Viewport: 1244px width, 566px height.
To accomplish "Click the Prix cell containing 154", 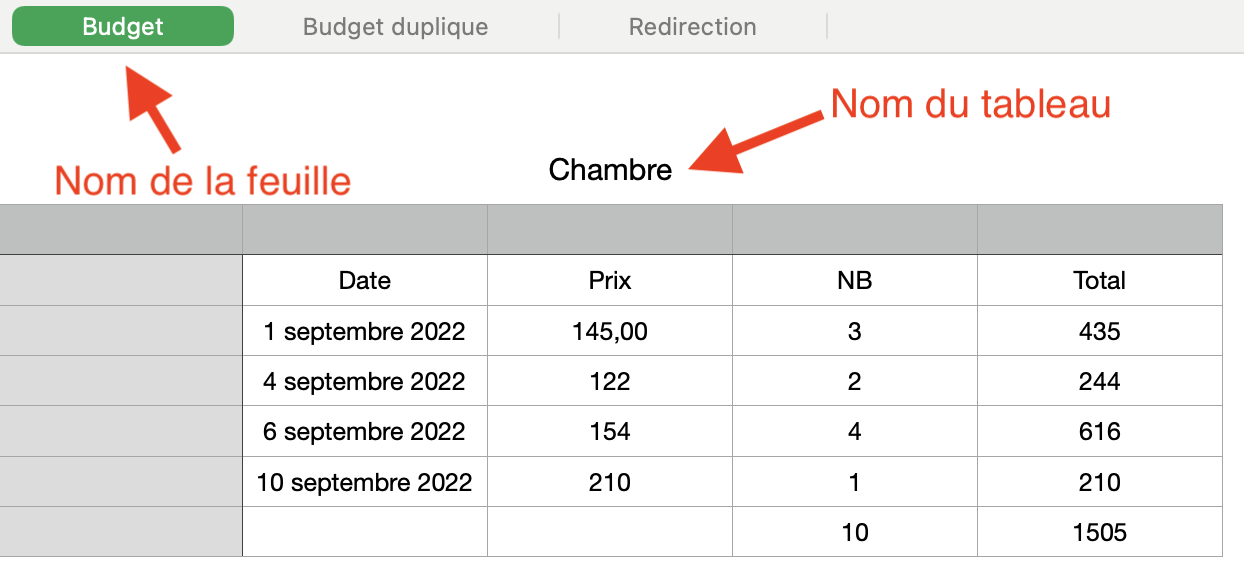I will point(610,432).
